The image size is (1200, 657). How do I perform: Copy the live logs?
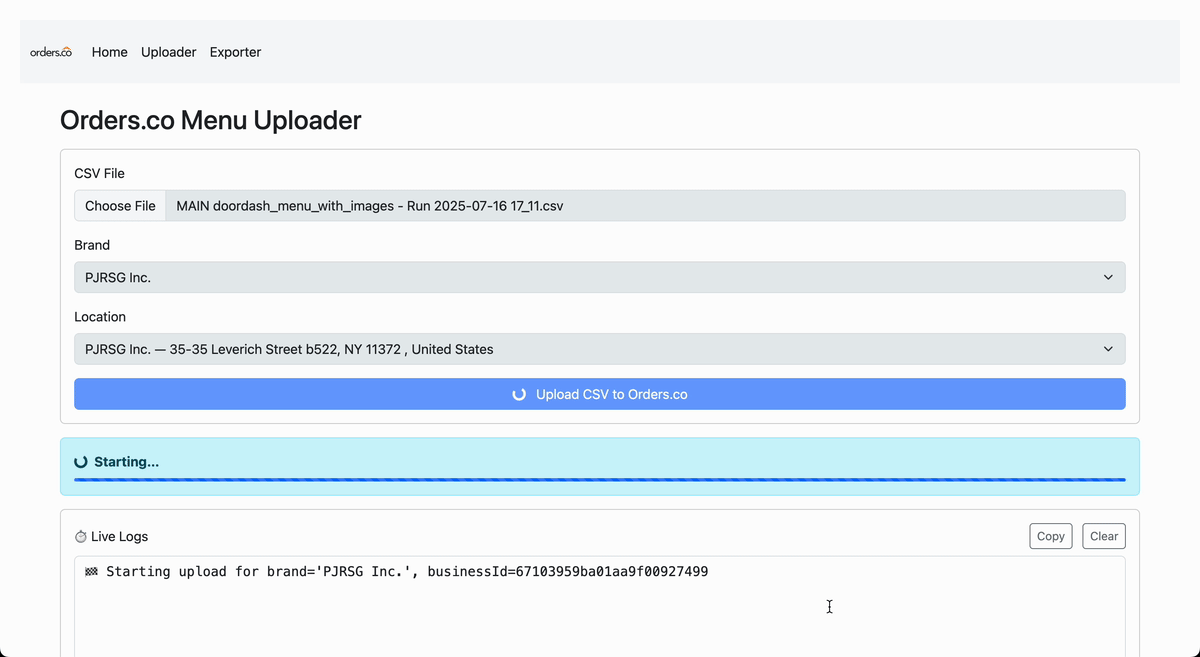coord(1050,536)
